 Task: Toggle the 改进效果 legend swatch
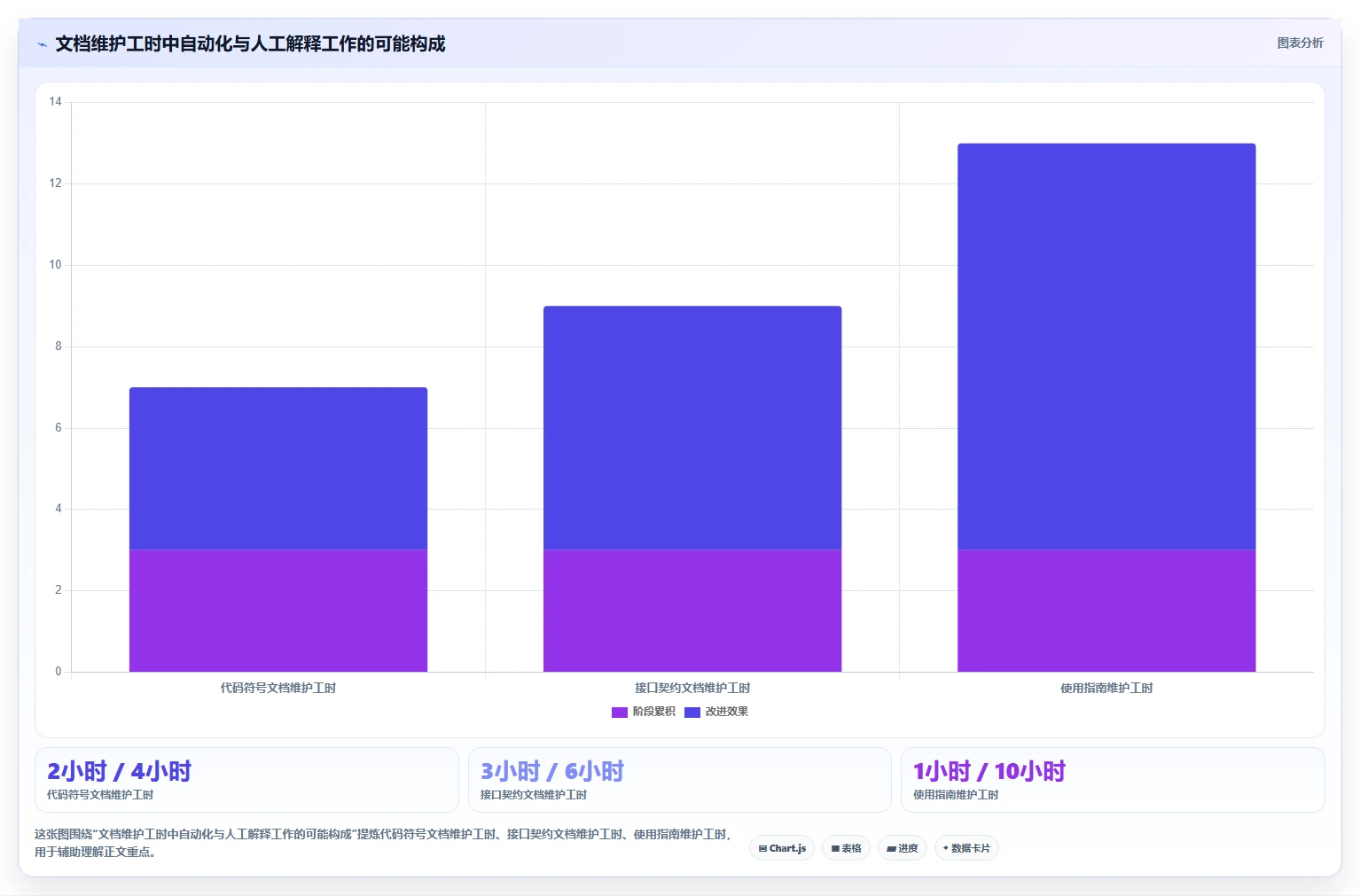tap(692, 712)
